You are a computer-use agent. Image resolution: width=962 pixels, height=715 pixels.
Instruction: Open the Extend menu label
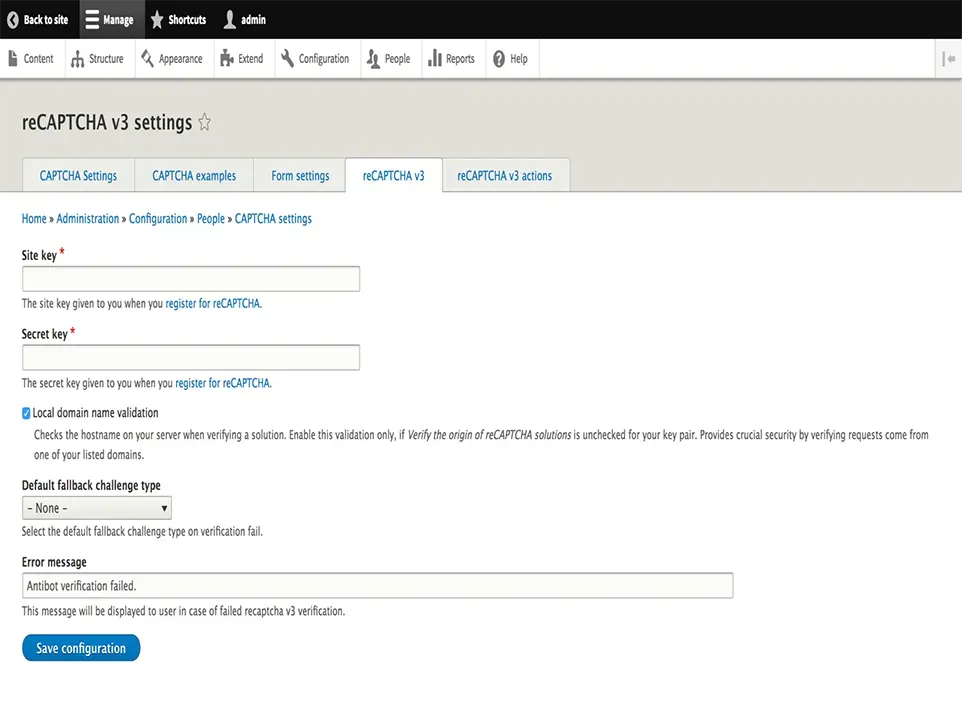click(250, 59)
